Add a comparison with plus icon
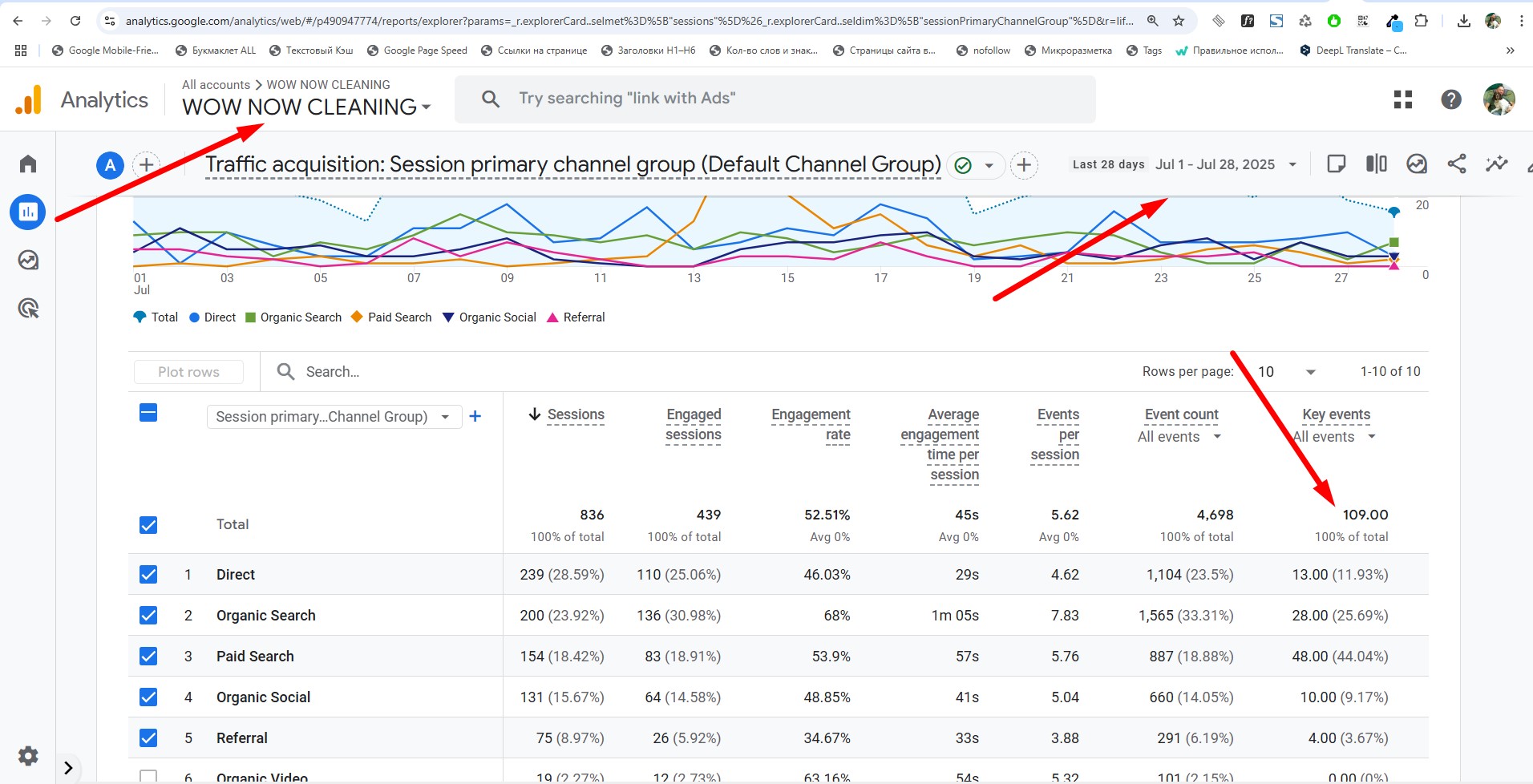Viewport: 1533px width, 784px height. [146, 165]
